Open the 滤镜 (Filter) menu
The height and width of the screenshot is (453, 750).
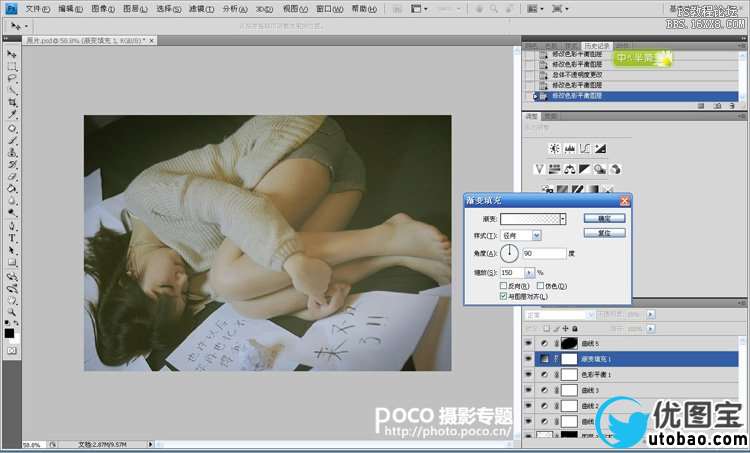point(201,9)
